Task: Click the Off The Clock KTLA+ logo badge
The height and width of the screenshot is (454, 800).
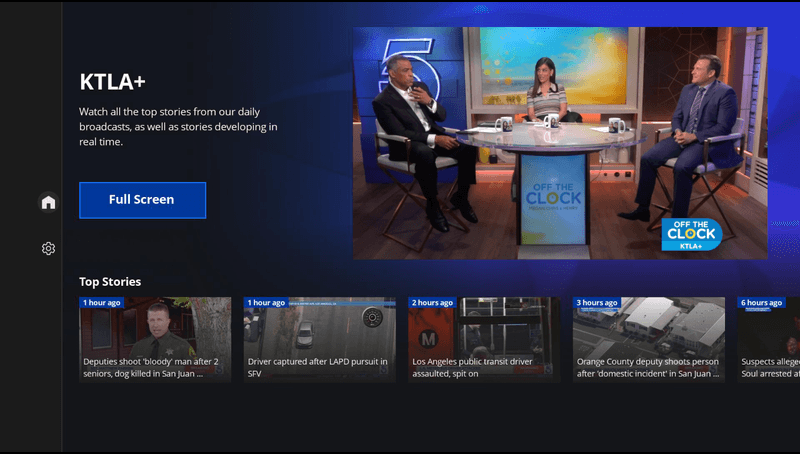Action: 692,235
